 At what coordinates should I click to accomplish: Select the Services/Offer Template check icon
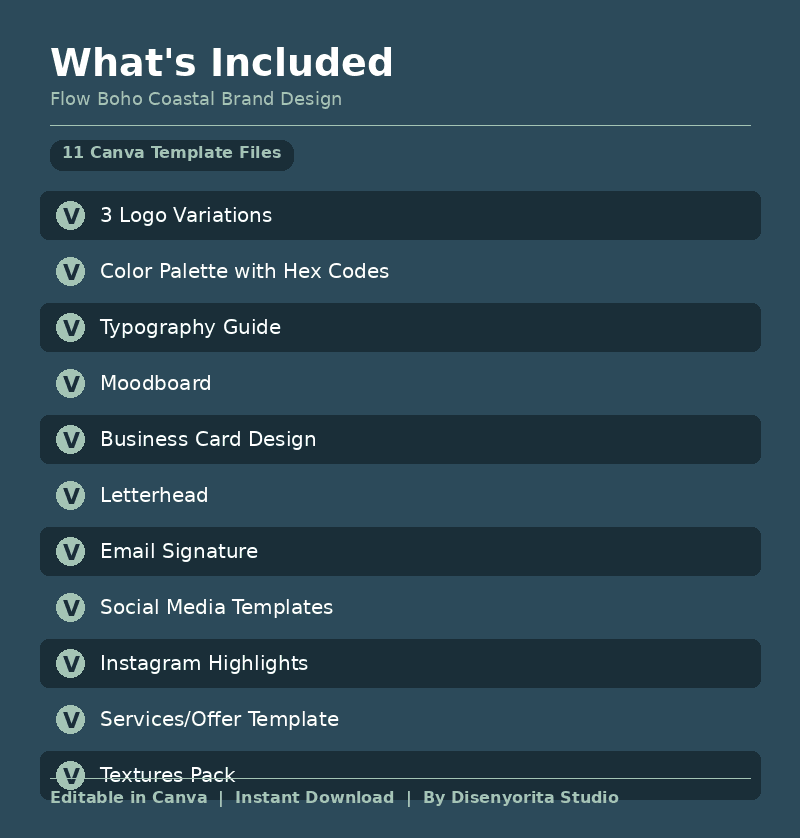(70, 719)
